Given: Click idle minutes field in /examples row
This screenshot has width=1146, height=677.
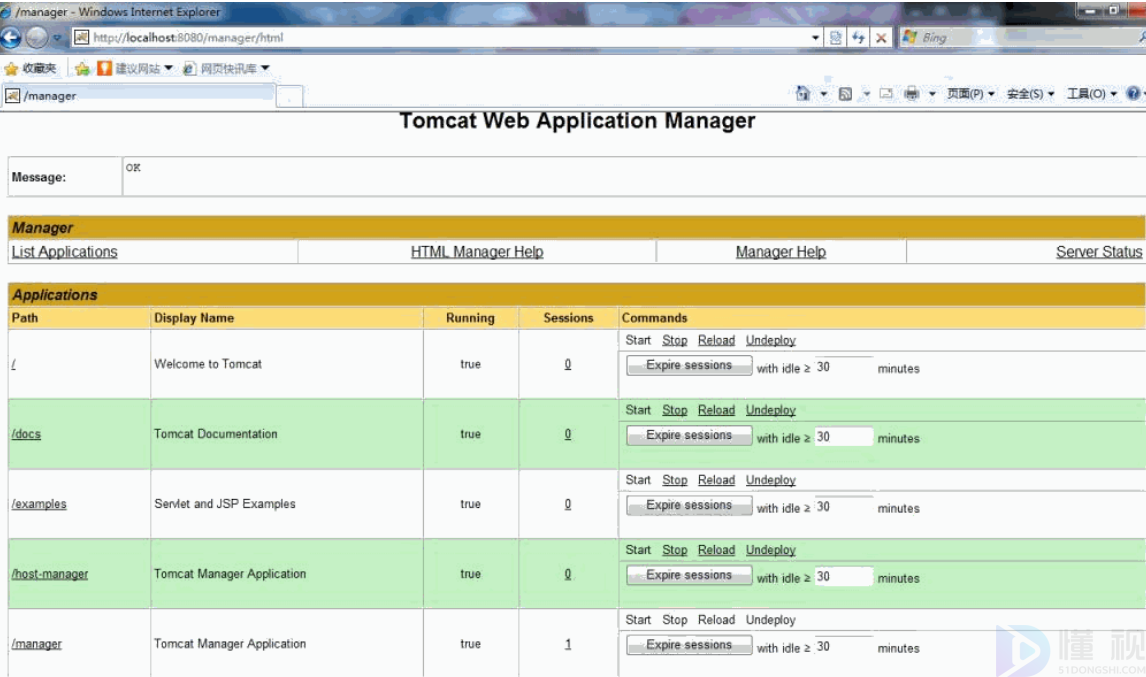Looking at the screenshot, I should pos(843,507).
